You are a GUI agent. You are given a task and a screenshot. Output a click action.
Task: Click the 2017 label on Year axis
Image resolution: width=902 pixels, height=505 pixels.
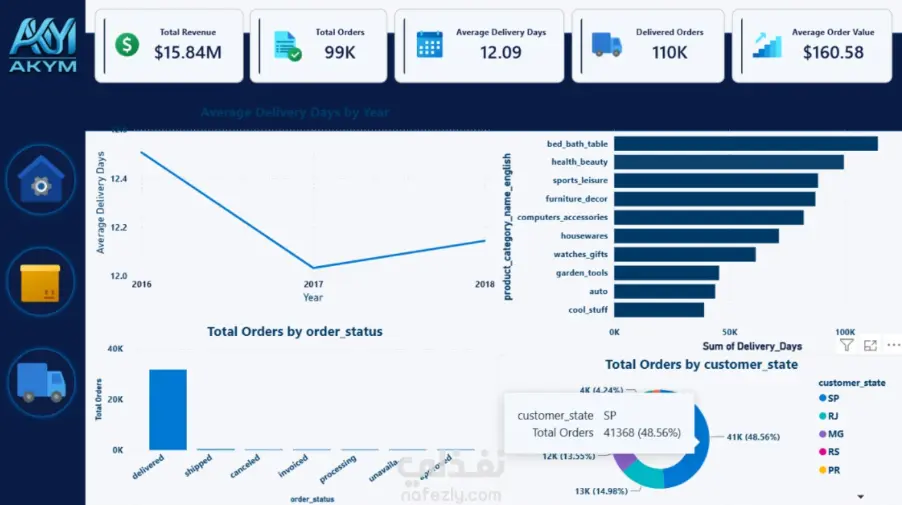pos(313,284)
